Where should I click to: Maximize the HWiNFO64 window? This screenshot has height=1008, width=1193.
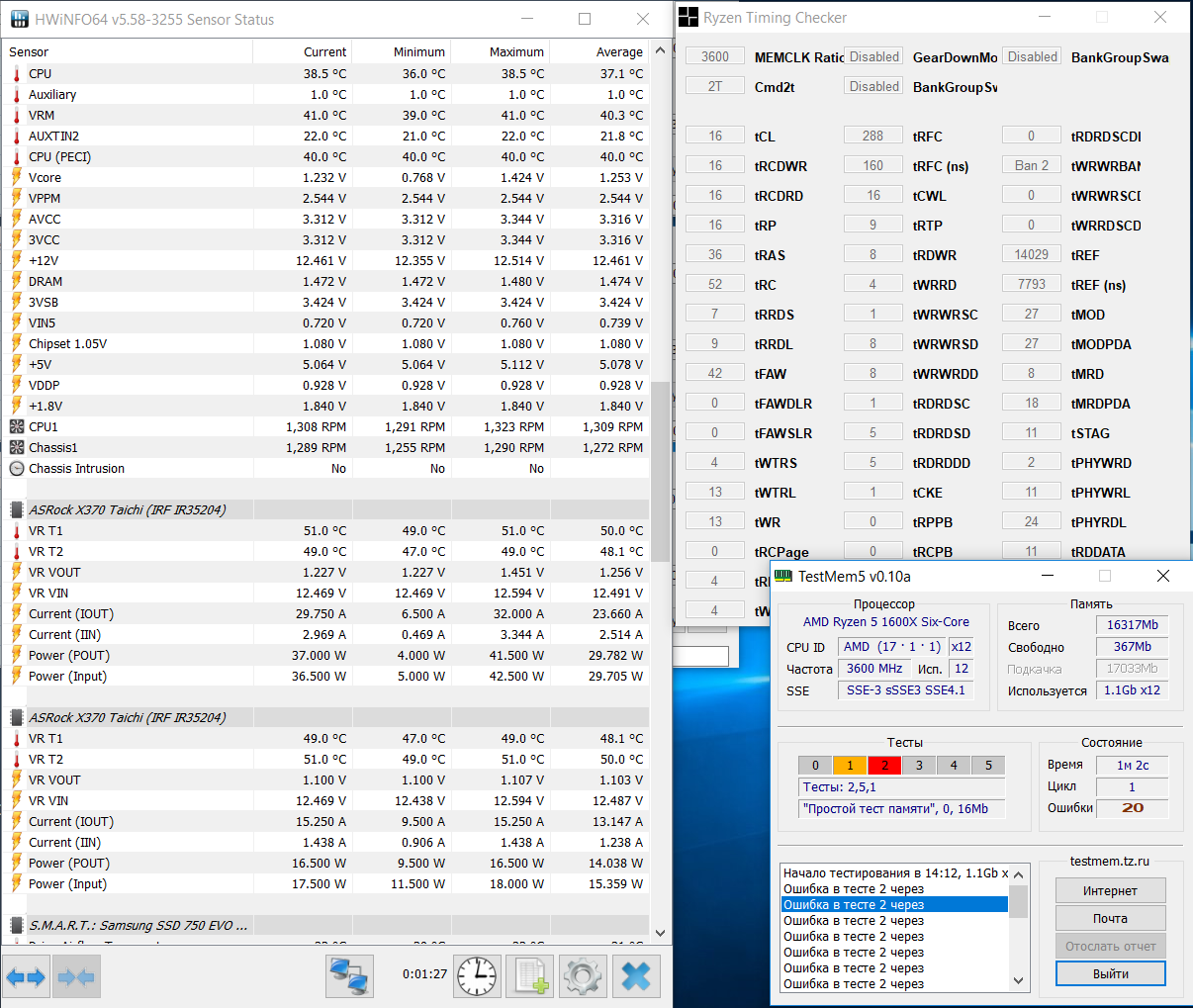585,19
